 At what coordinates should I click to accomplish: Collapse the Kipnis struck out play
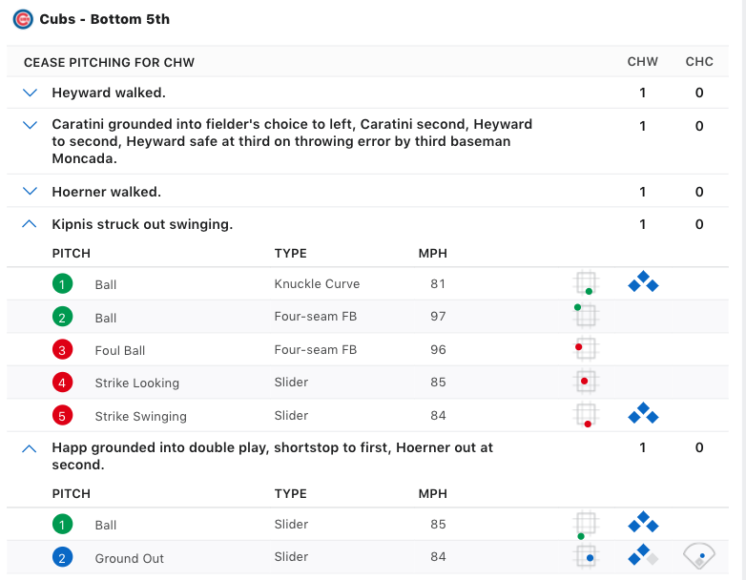tap(30, 225)
